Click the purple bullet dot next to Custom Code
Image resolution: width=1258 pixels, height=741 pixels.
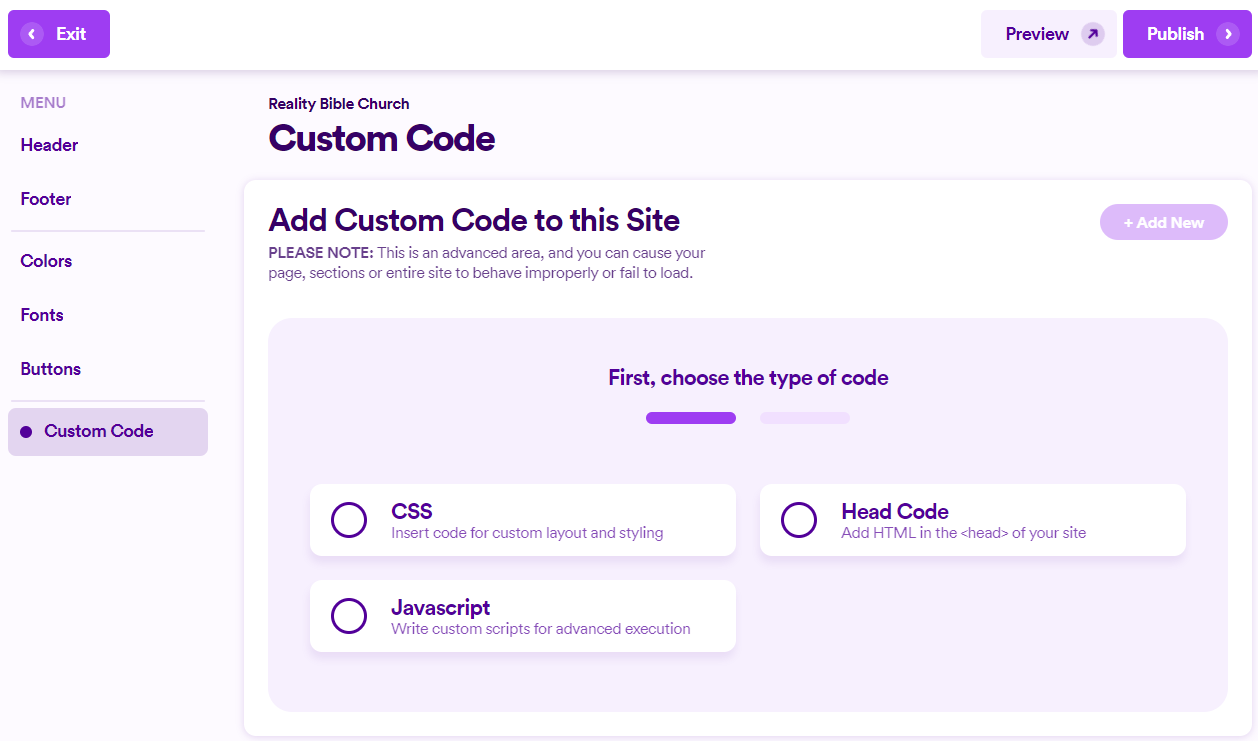point(28,432)
